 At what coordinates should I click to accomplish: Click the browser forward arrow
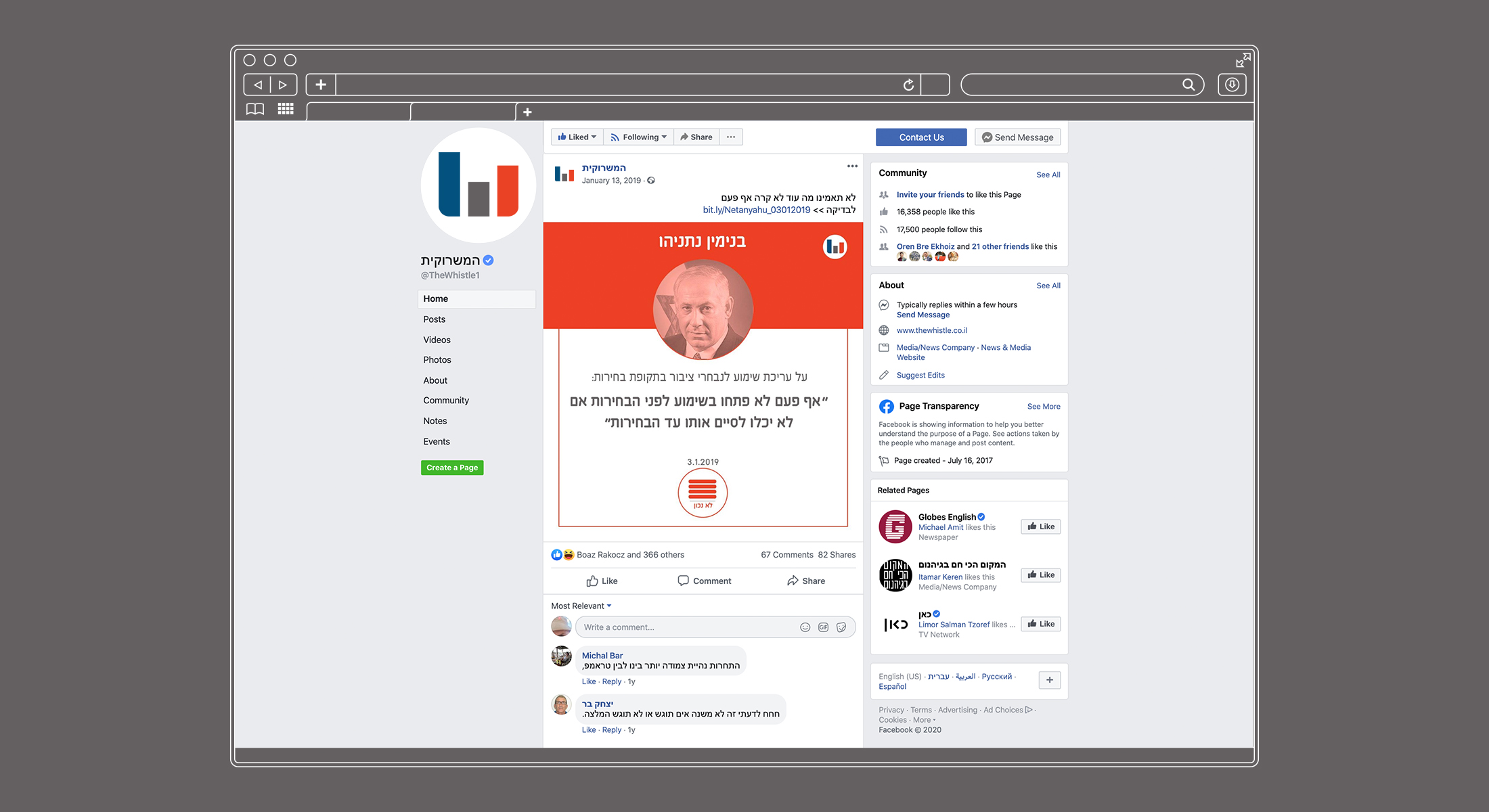pos(283,85)
